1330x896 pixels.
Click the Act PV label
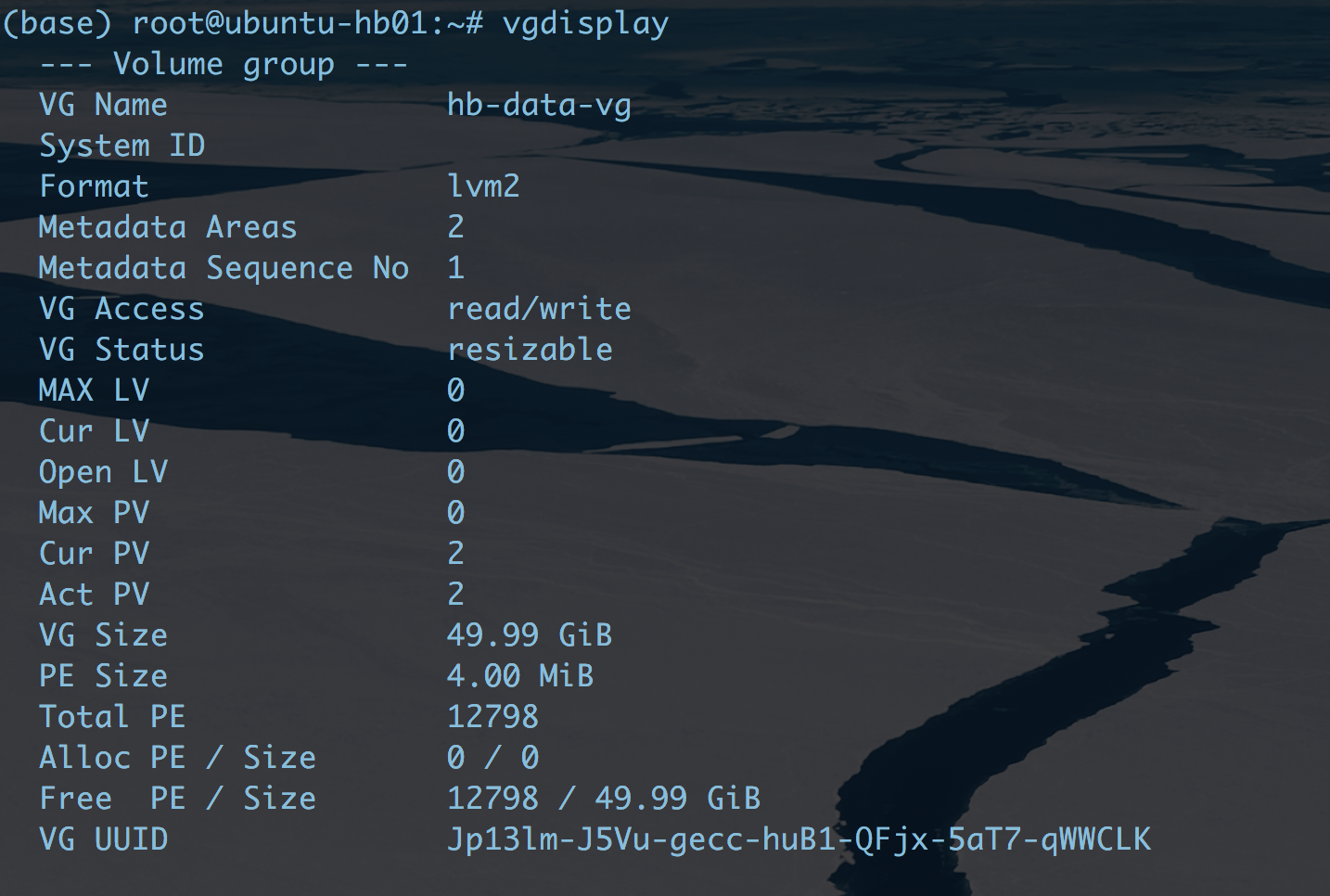(94, 595)
